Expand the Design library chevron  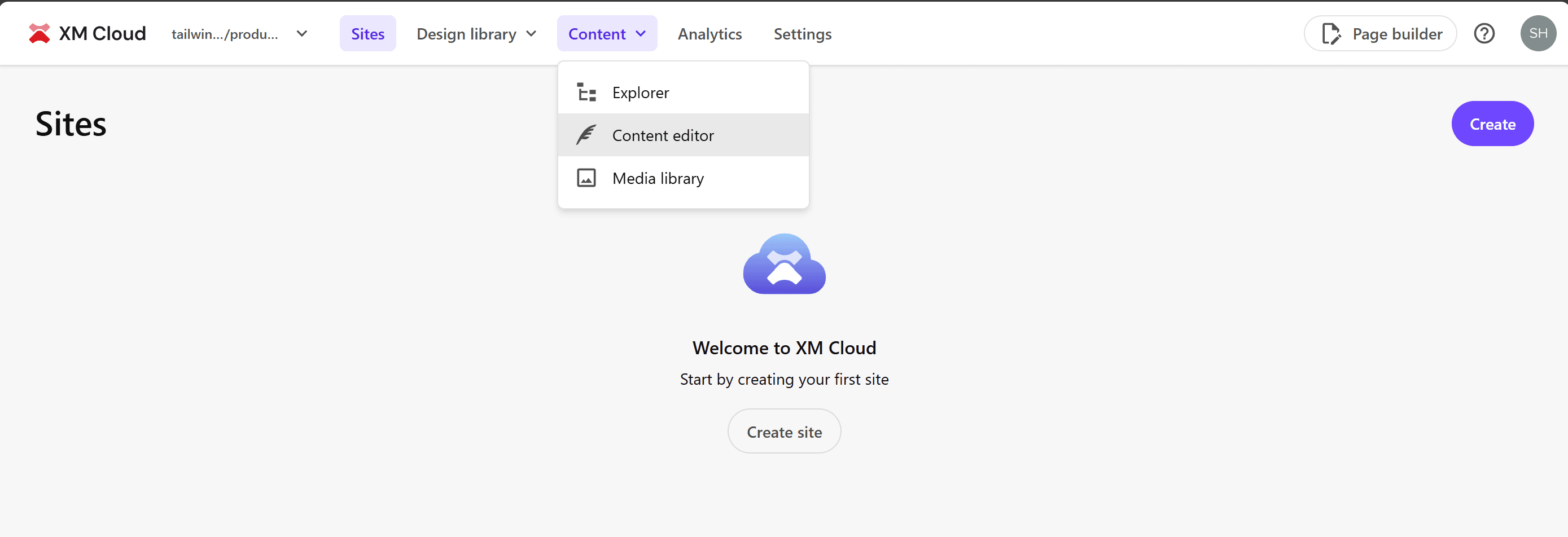pyautogui.click(x=531, y=34)
